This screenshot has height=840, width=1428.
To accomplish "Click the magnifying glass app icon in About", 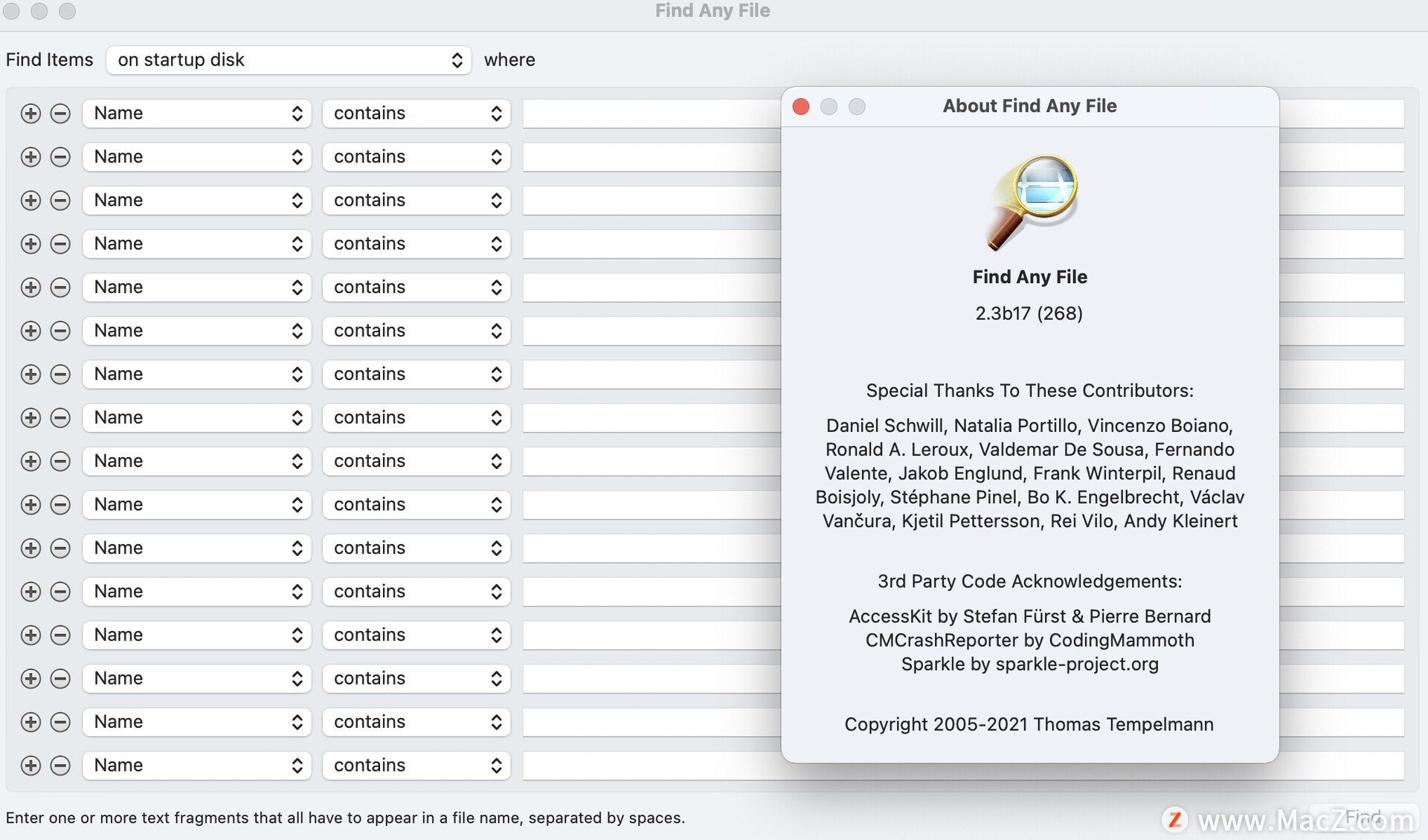I will click(1032, 202).
